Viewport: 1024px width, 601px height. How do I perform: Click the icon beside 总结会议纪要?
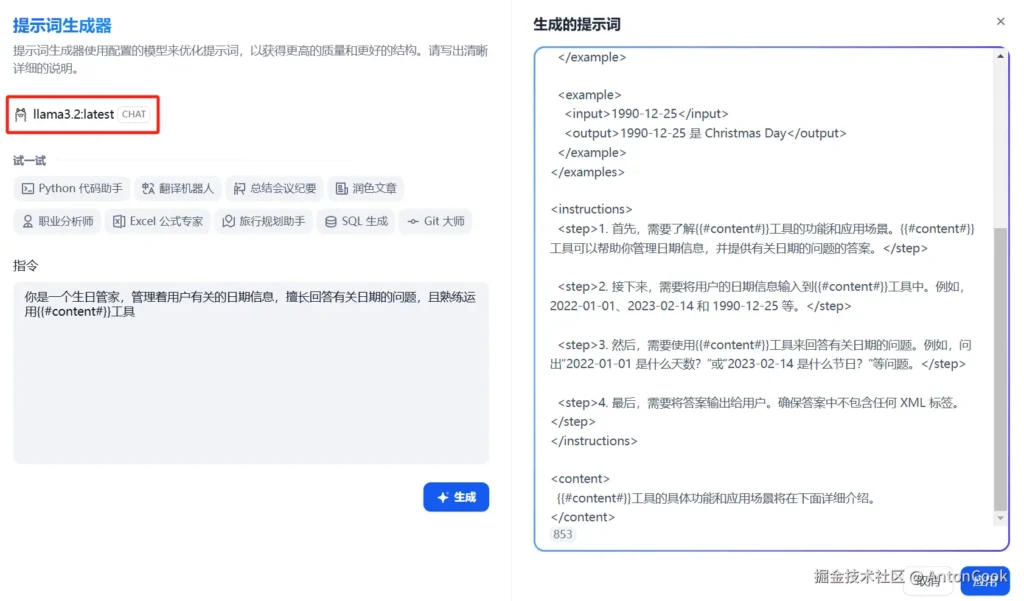click(239, 188)
